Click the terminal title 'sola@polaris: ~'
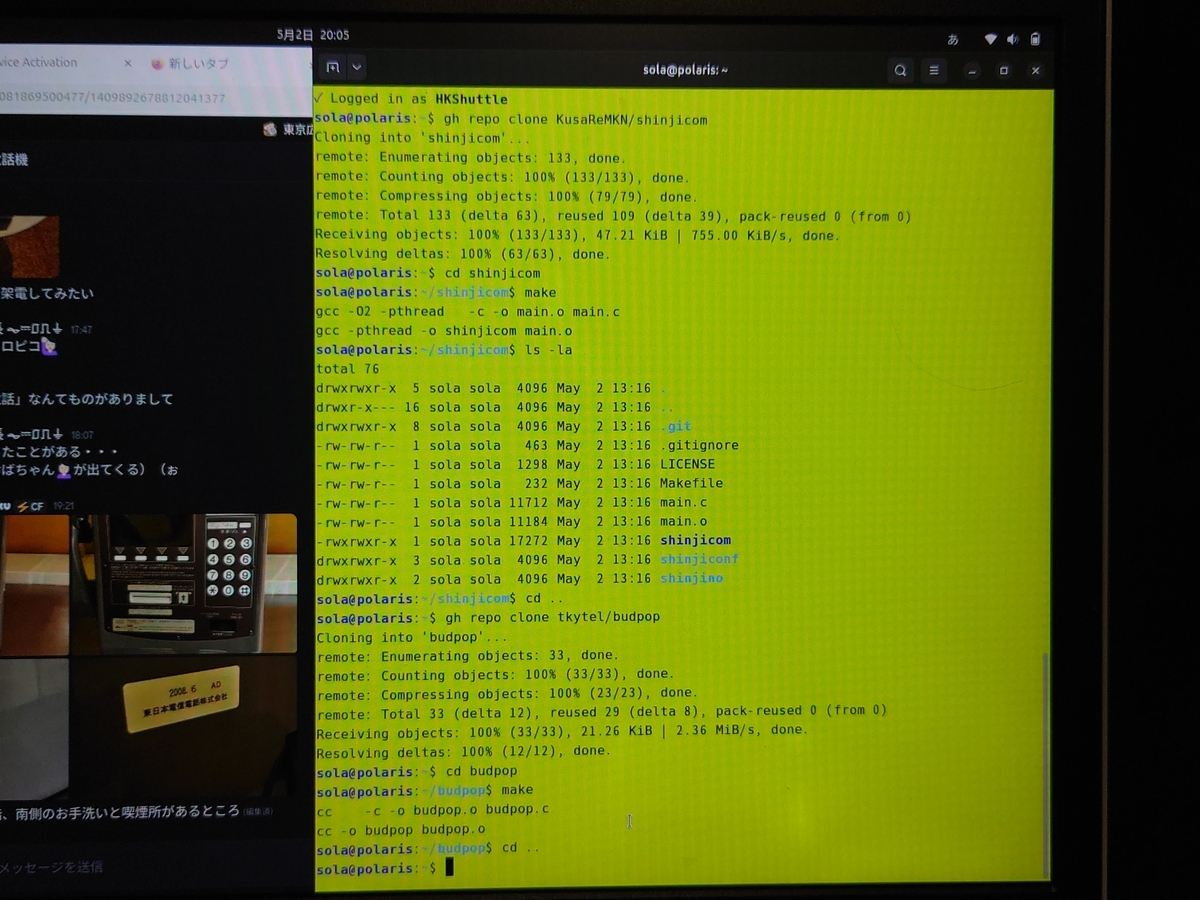Screen dimensions: 1200x900 685,70
